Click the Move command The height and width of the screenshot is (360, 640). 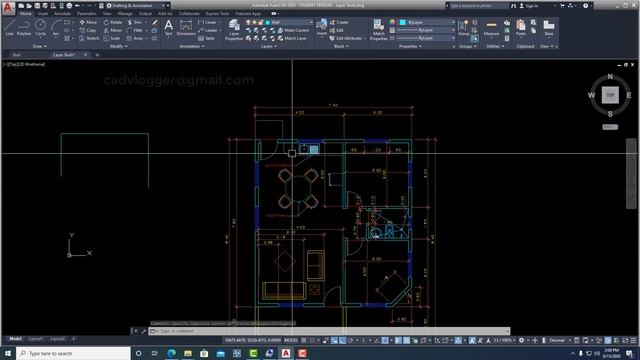click(x=88, y=22)
